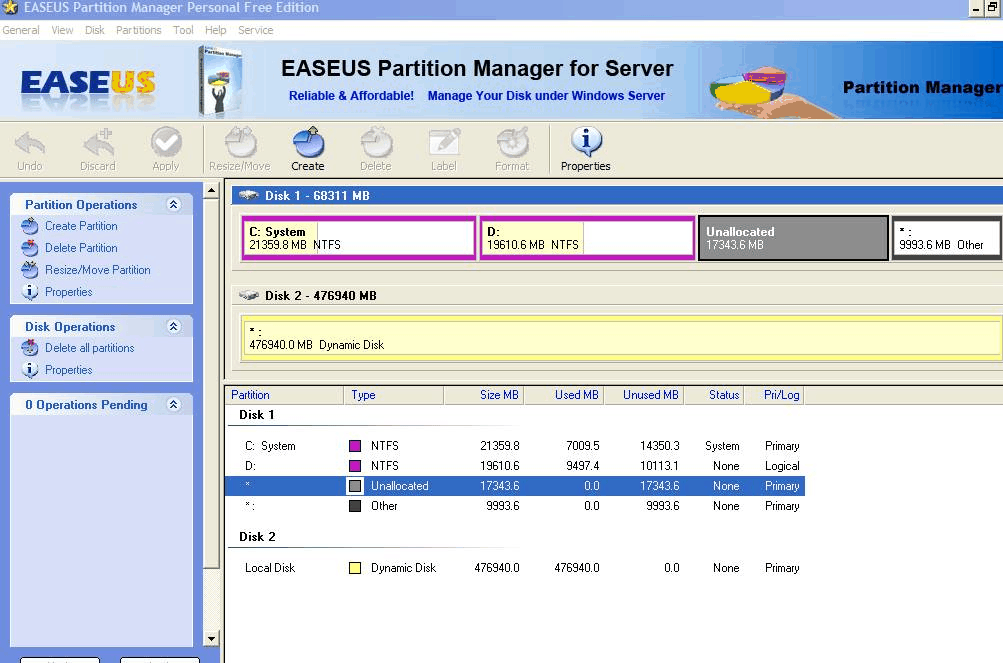The height and width of the screenshot is (663, 1003).
Task: Click the Delete Partition link
Action: point(81,248)
